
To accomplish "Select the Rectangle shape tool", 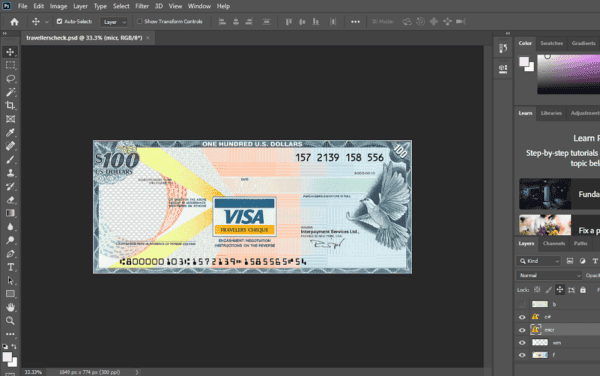I will [x=10, y=294].
